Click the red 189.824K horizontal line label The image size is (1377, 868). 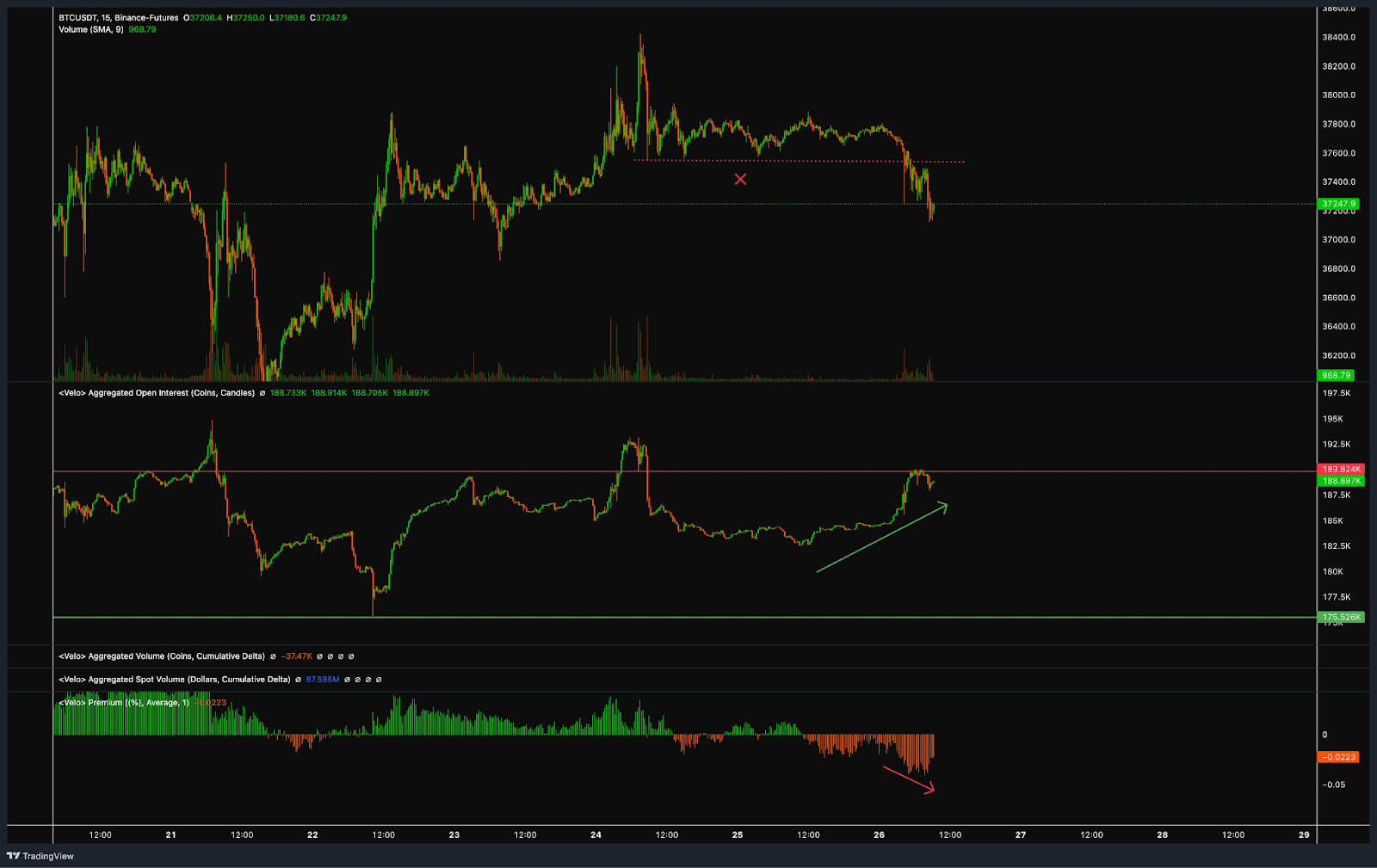1341,470
